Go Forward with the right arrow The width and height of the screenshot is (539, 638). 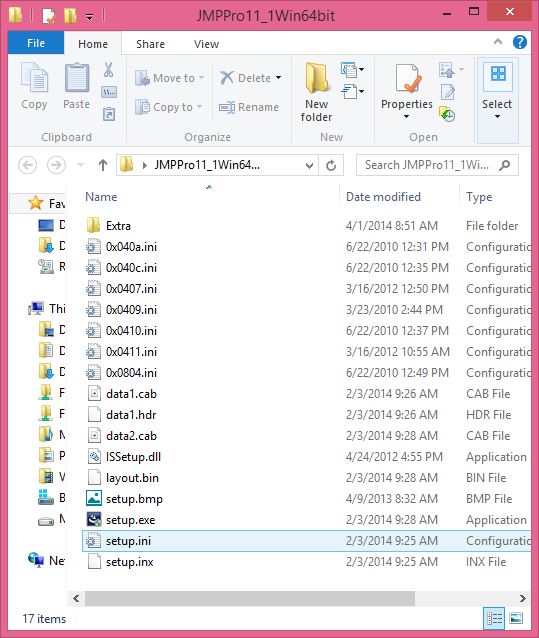pyautogui.click(x=56, y=165)
